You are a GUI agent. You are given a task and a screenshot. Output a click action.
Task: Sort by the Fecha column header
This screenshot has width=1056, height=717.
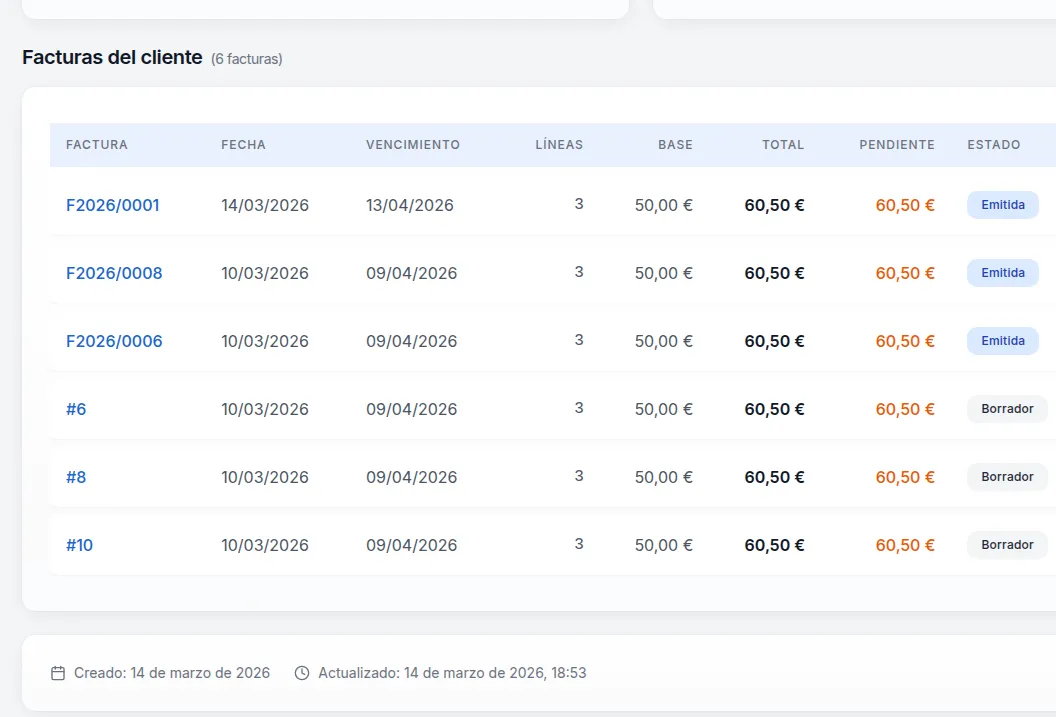click(x=243, y=145)
